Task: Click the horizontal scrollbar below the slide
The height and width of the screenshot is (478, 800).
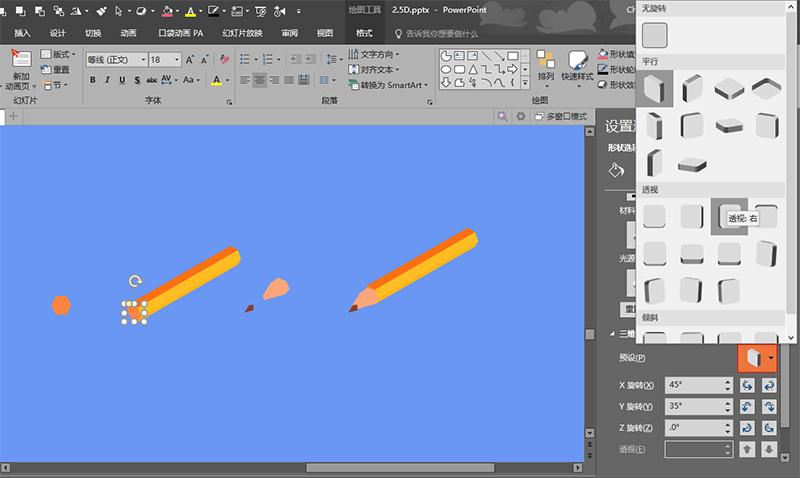Action: [x=400, y=467]
